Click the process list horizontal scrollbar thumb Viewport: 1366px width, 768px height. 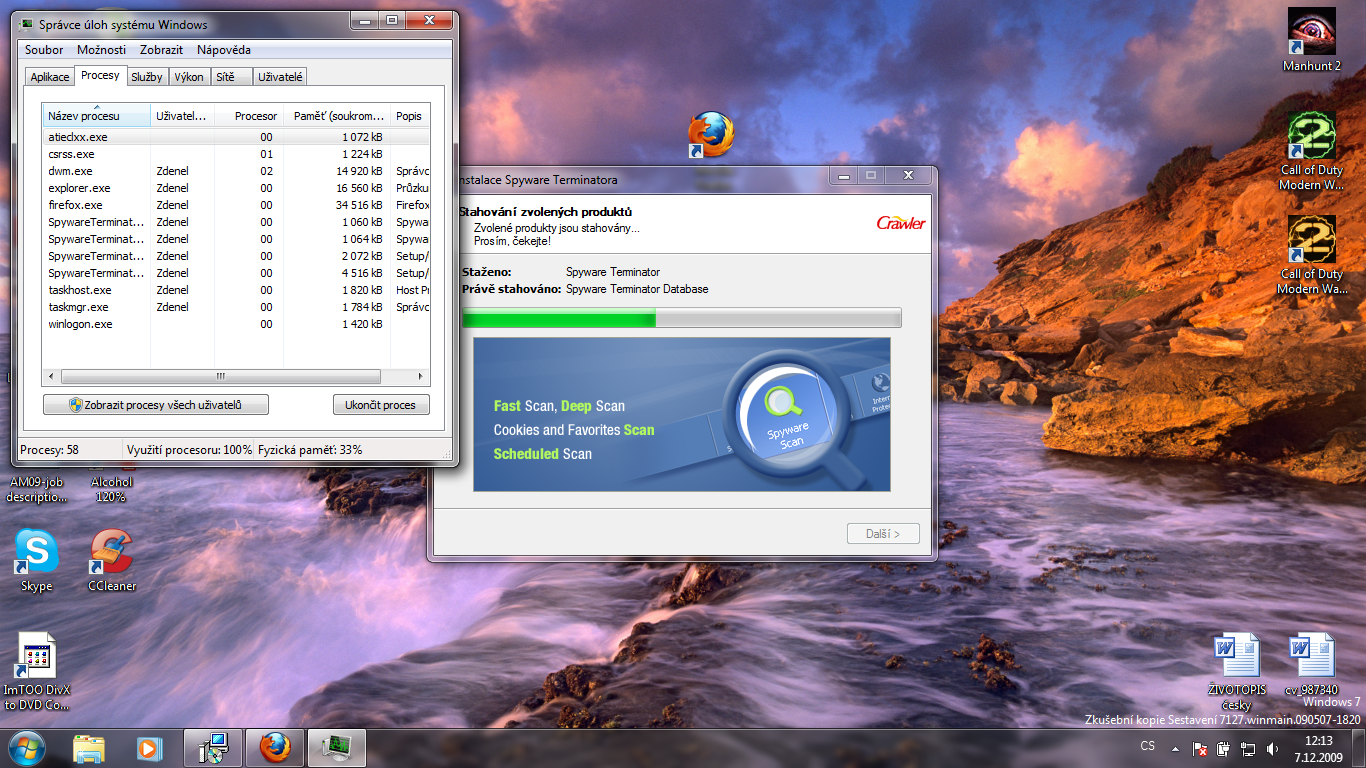[x=220, y=377]
